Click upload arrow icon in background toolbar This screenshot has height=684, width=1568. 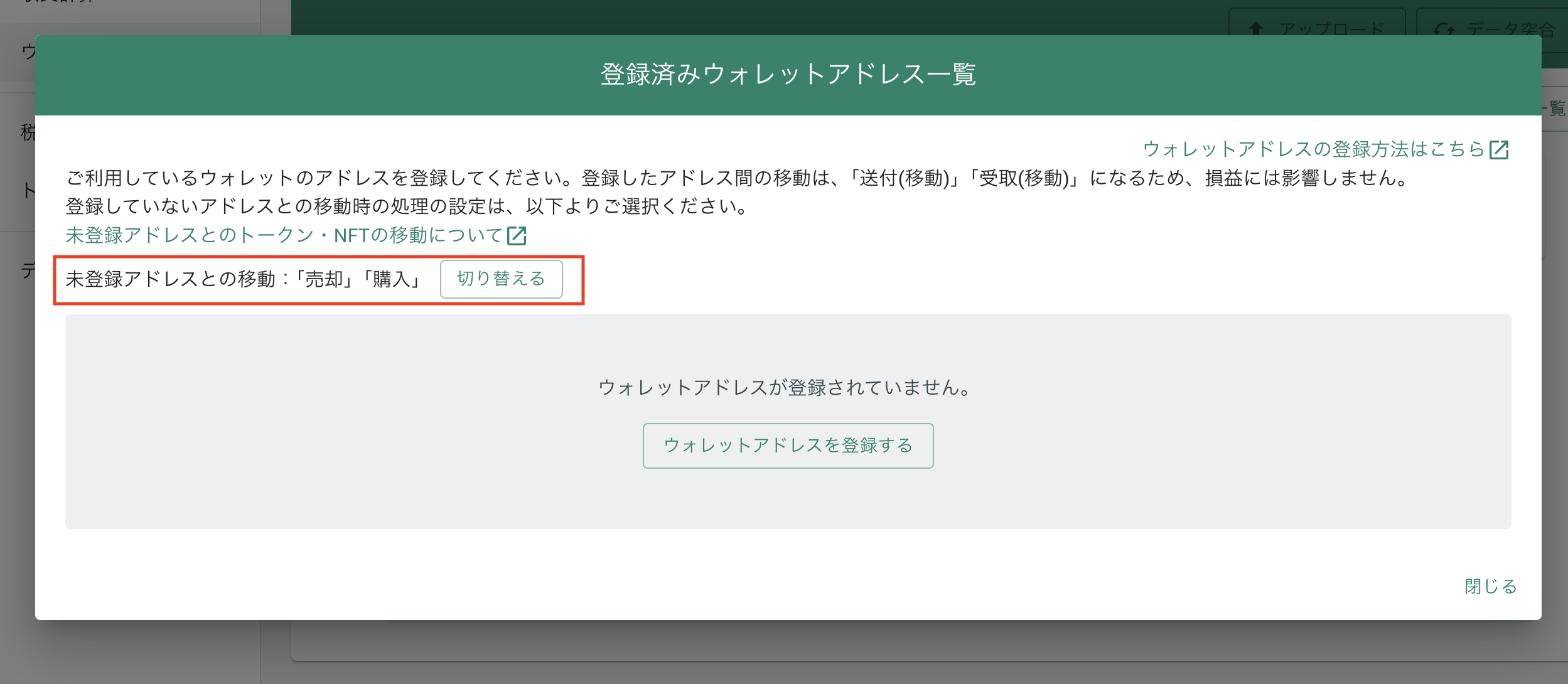coord(1255,28)
